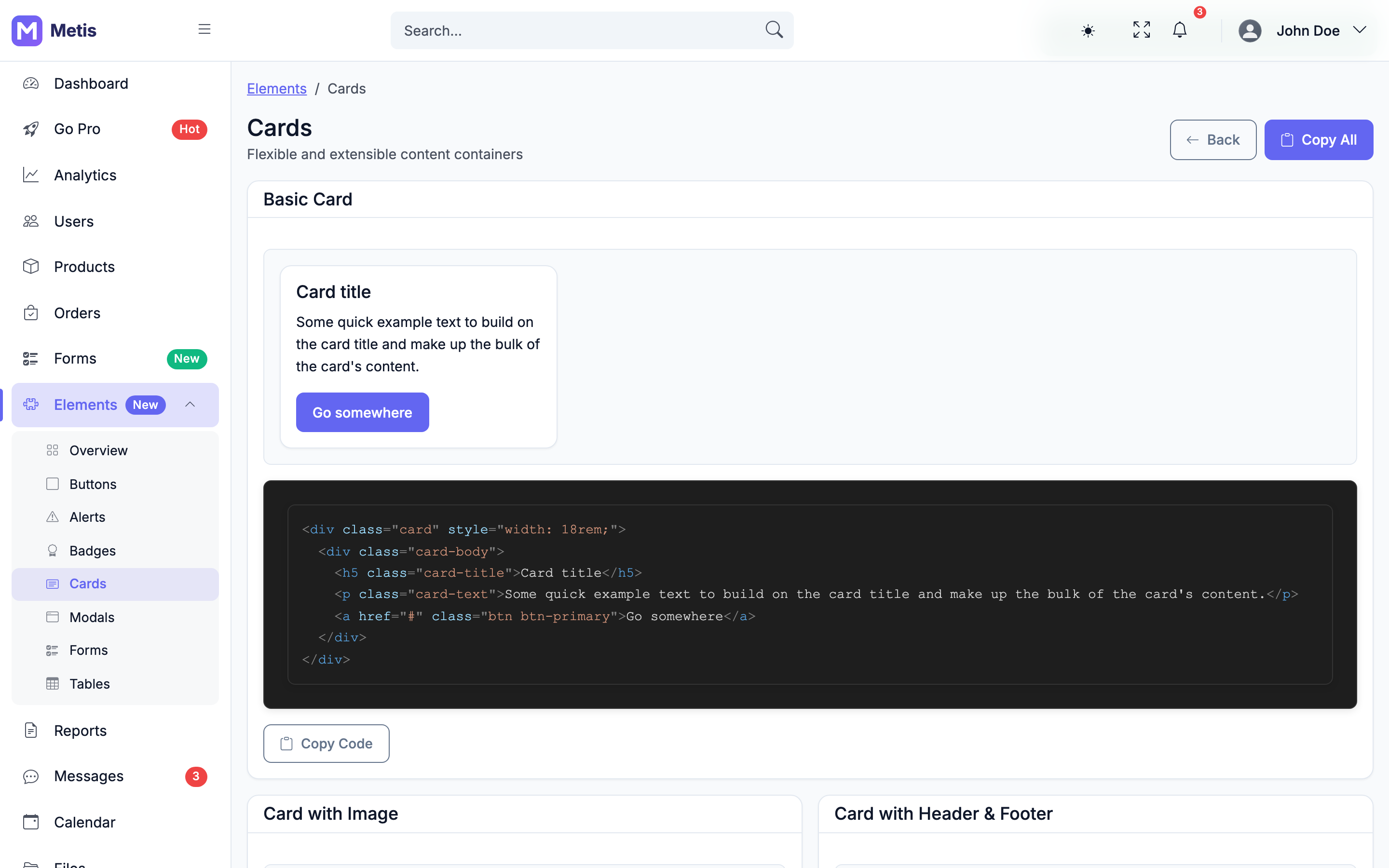Click the Cards breadcrumb text
The height and width of the screenshot is (868, 1389).
coord(346,89)
